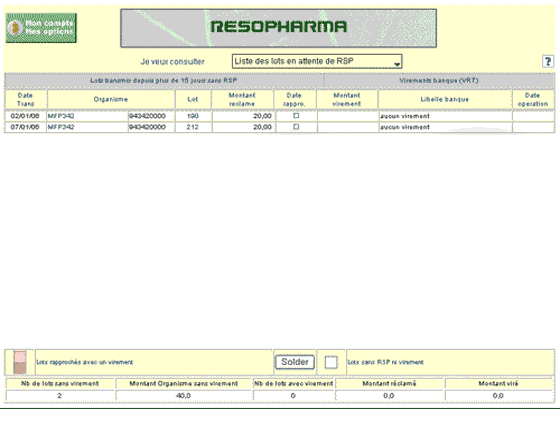Image resolution: width=560 pixels, height=423 pixels.
Task: Select date cell 02/01/06
Action: pos(25,116)
